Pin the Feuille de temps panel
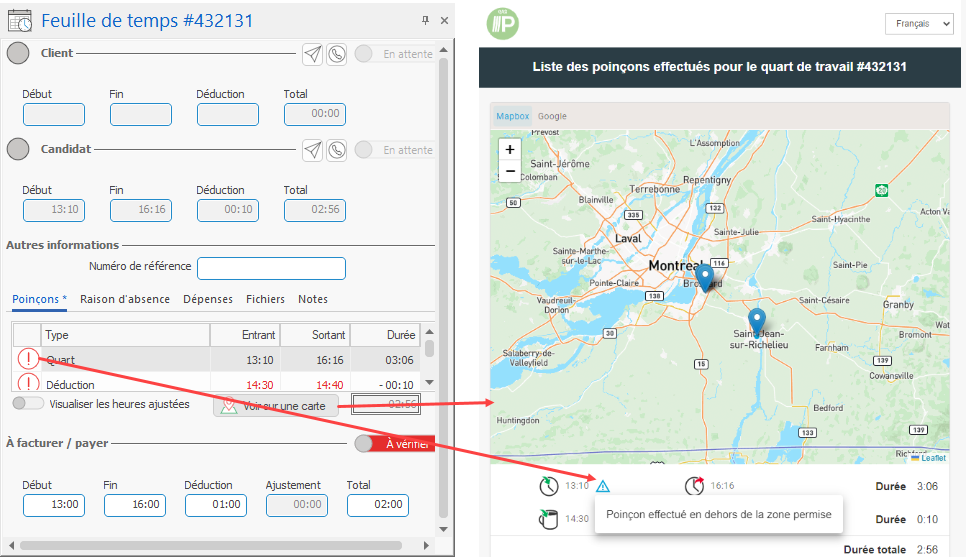Image resolution: width=966 pixels, height=557 pixels. pyautogui.click(x=425, y=20)
